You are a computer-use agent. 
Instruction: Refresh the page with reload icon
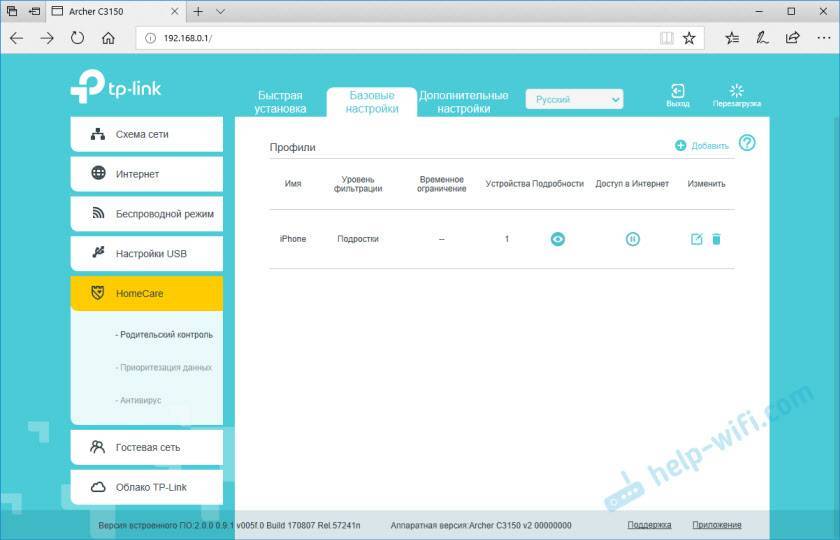pos(78,38)
